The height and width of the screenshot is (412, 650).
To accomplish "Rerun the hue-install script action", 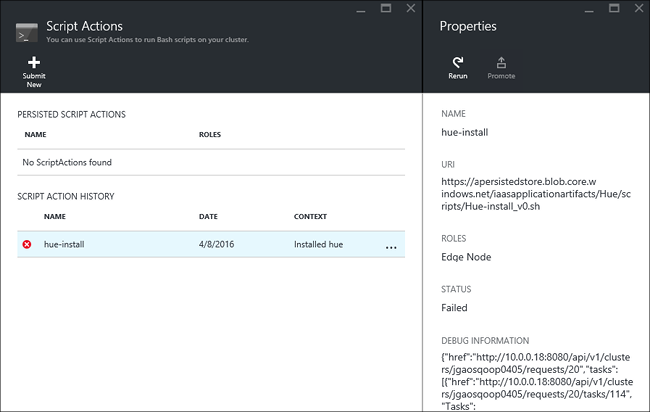I will tap(457, 63).
